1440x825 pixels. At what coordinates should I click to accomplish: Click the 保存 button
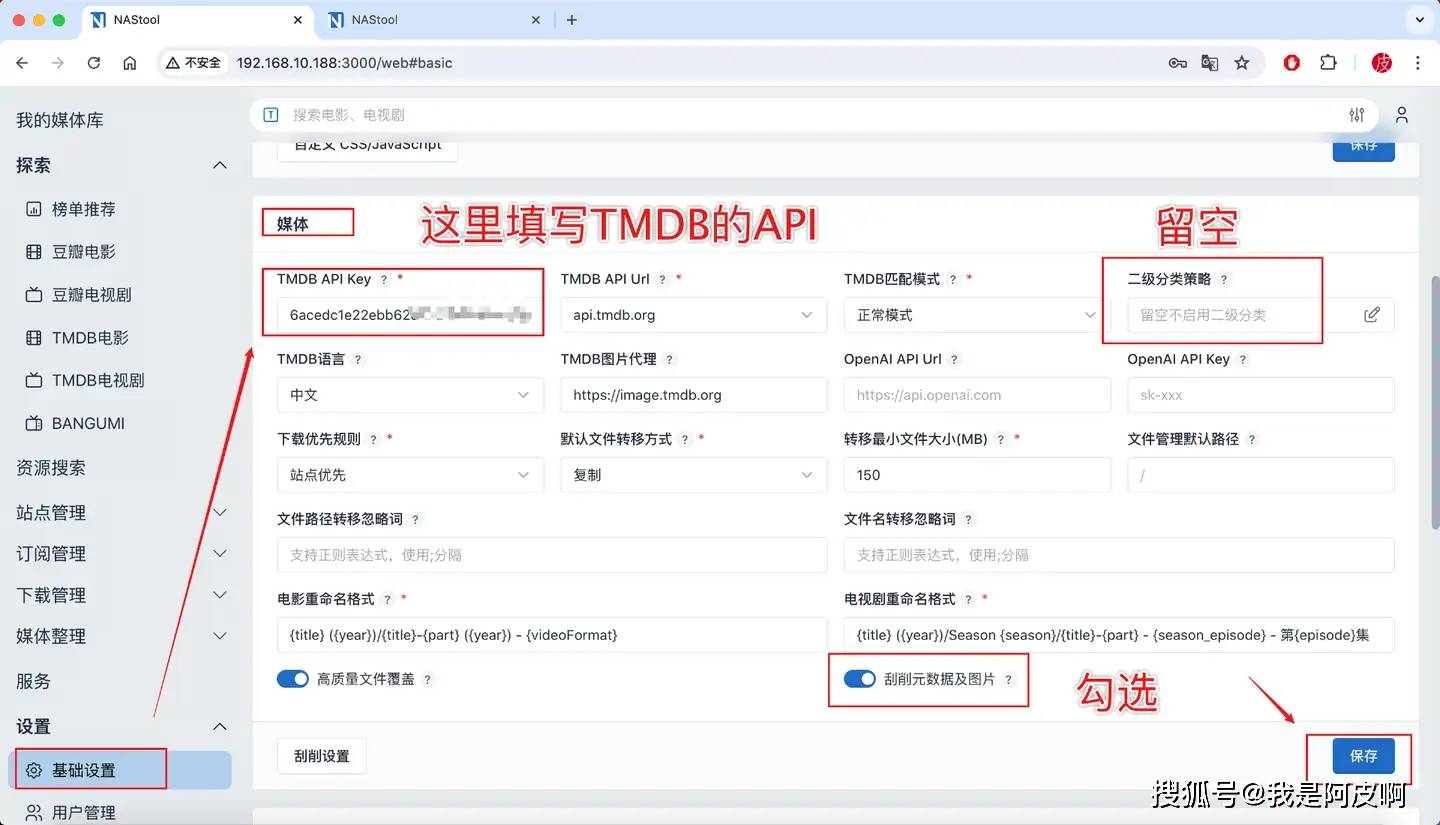click(x=1363, y=756)
